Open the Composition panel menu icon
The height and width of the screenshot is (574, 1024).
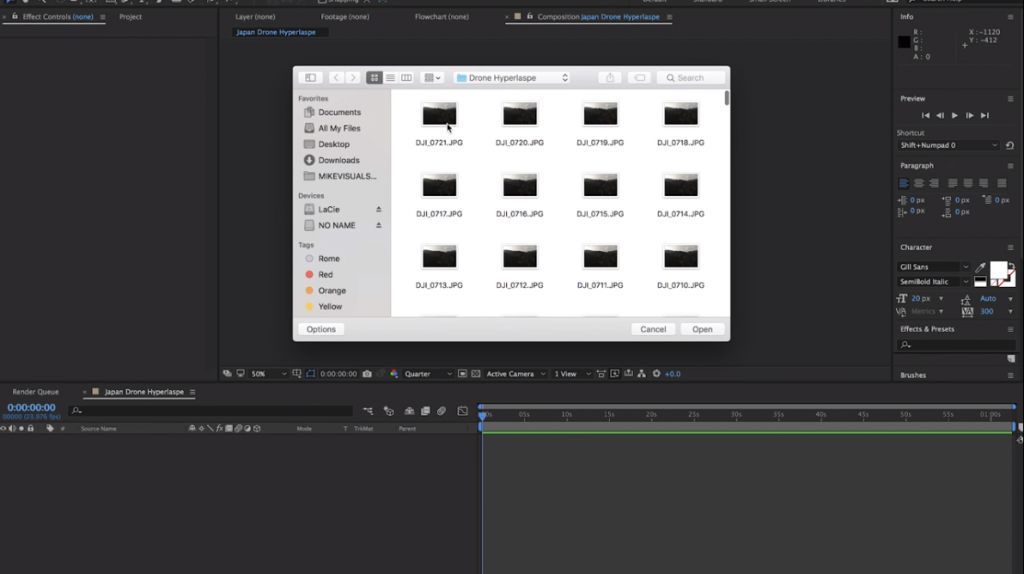(x=669, y=17)
